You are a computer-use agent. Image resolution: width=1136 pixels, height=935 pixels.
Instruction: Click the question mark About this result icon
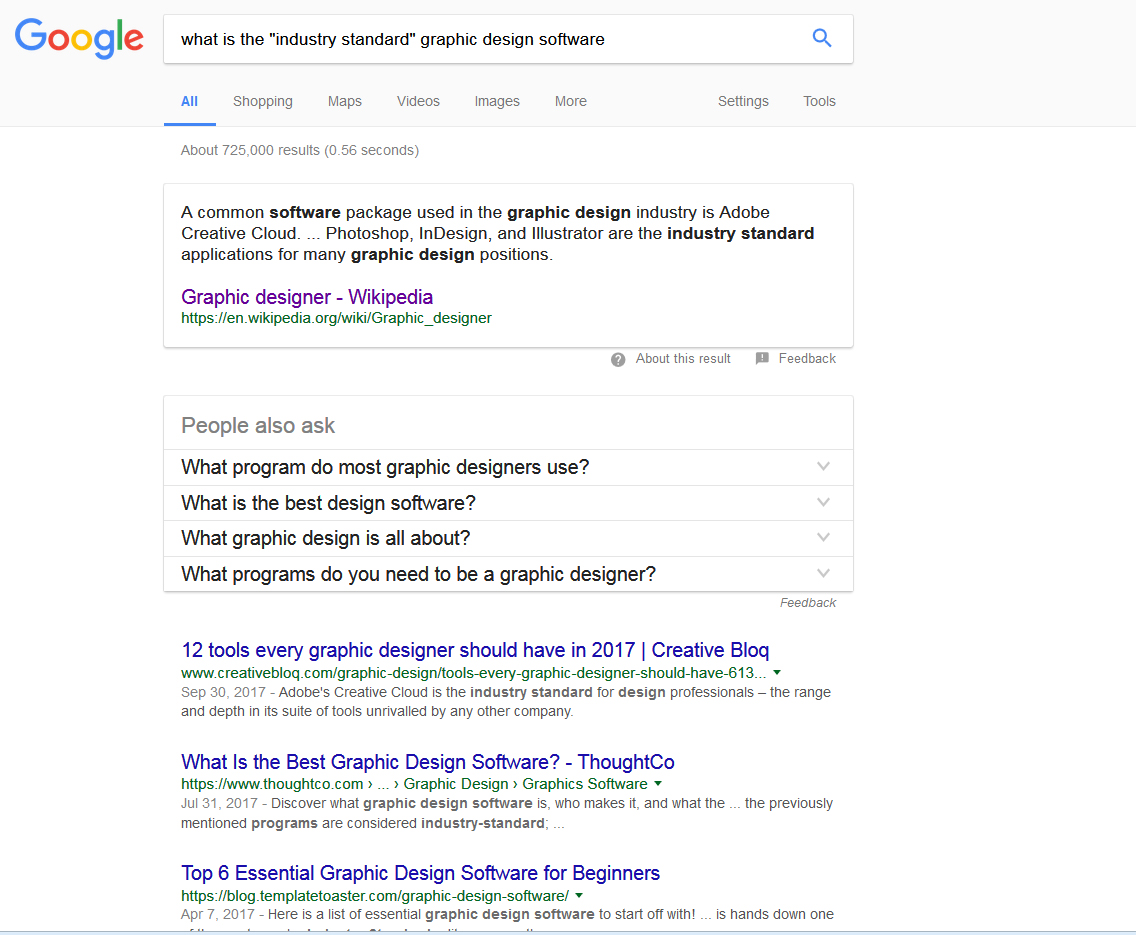[x=618, y=359]
